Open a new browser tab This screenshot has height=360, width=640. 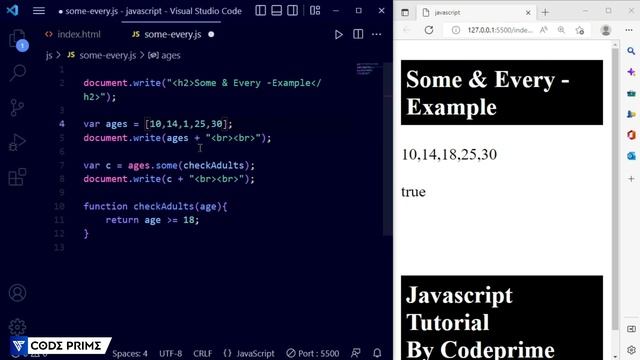pyautogui.click(x=545, y=13)
